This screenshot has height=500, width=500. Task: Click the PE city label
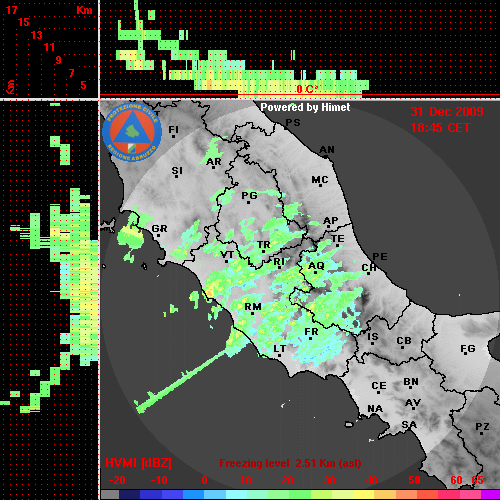(x=380, y=256)
